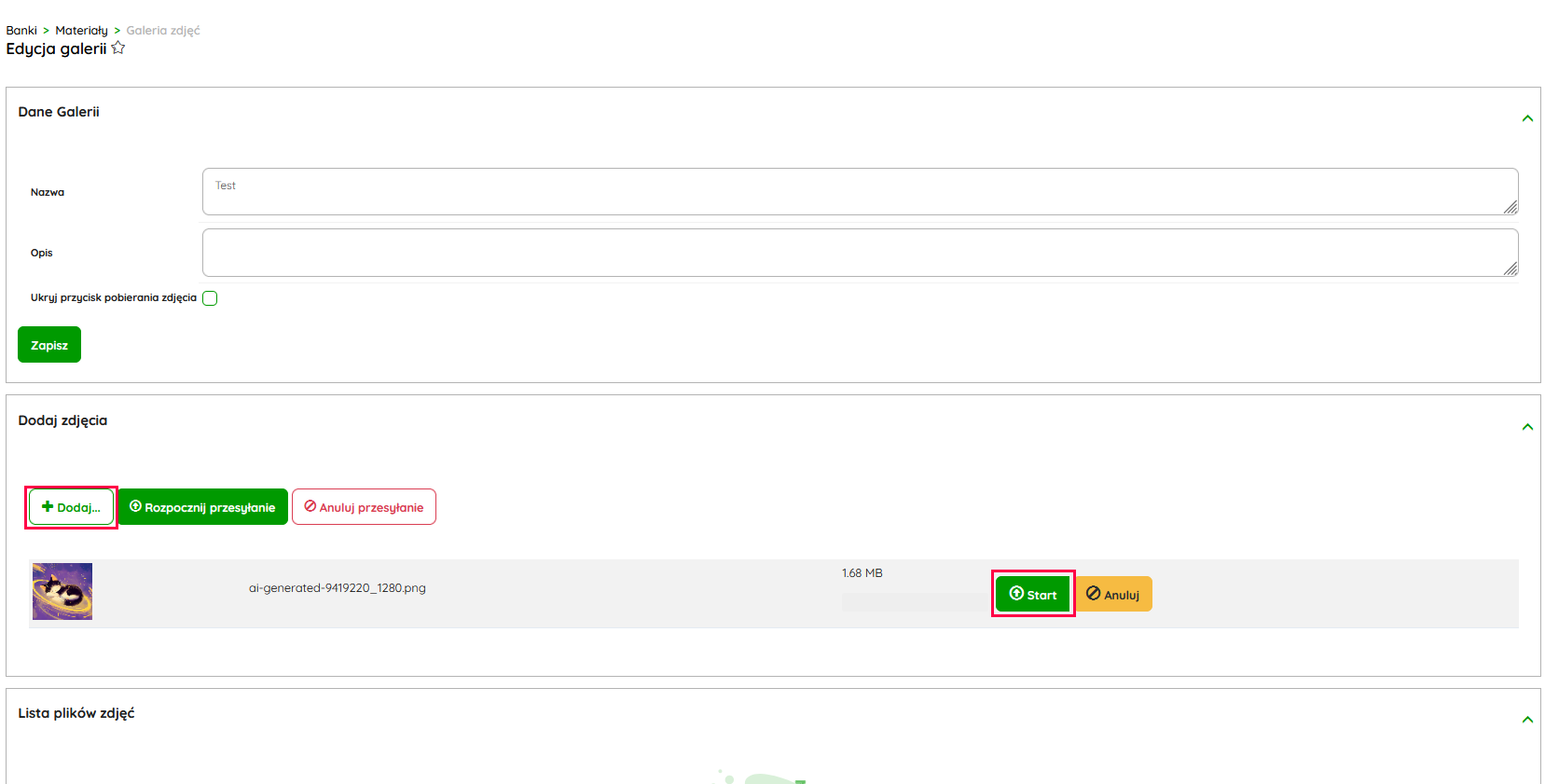Collapse the Dane Galerii section
The height and width of the screenshot is (784, 1545).
click(x=1527, y=118)
